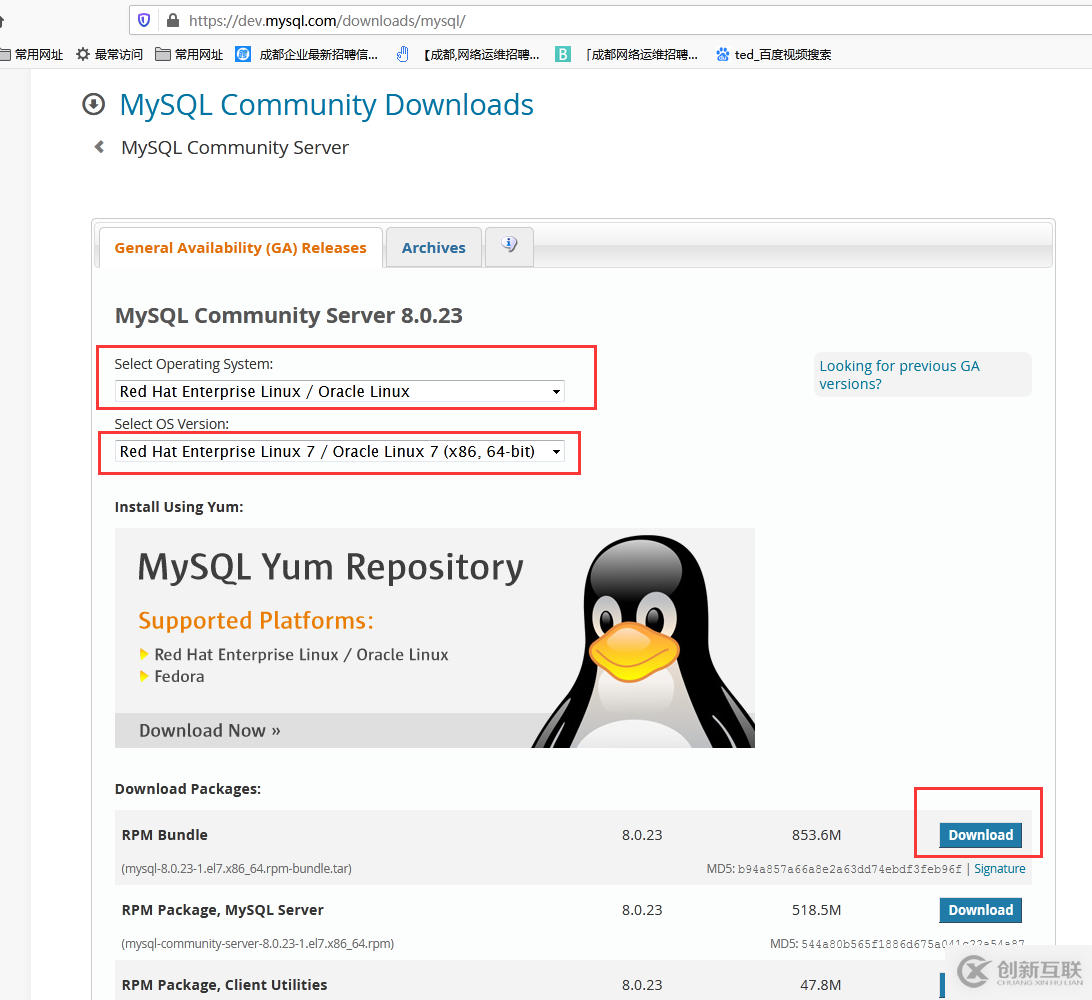The image size is (1092, 1000).
Task: Click the download circle icon beside page title
Action: click(93, 105)
